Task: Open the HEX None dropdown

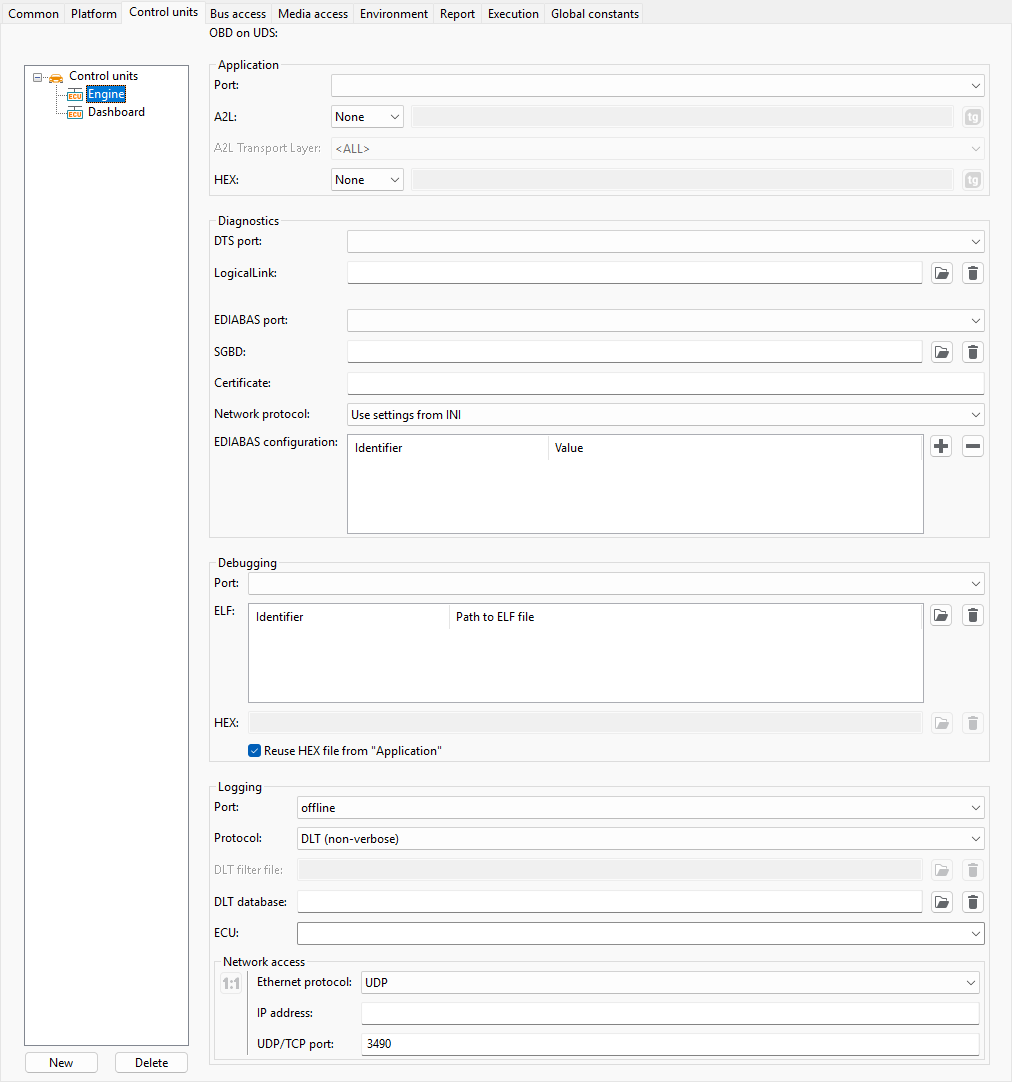Action: (x=367, y=180)
